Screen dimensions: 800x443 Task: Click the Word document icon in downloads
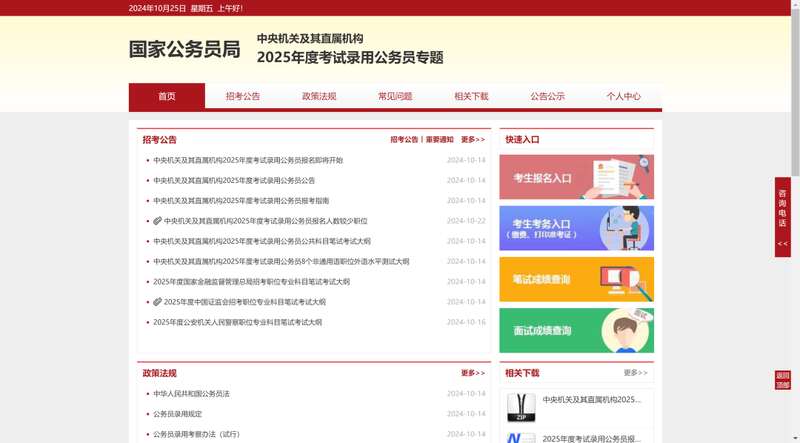[x=514, y=438]
